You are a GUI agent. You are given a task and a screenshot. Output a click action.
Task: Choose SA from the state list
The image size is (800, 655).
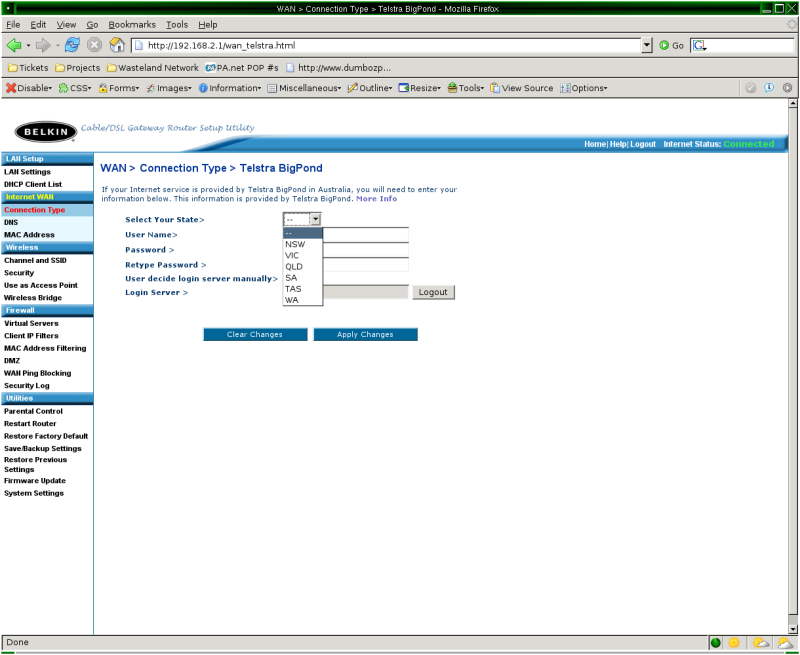coord(303,278)
